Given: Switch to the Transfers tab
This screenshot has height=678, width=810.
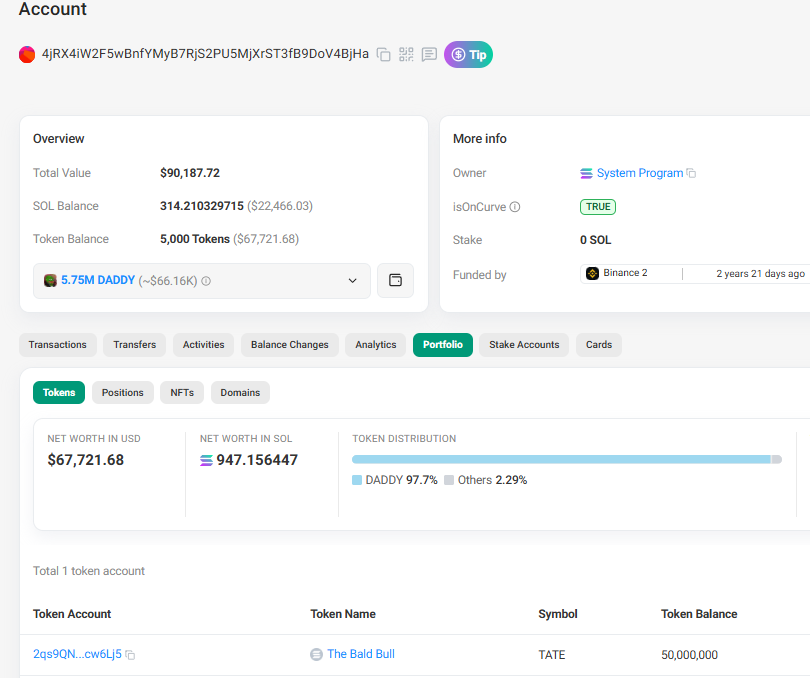Looking at the screenshot, I should pos(134,345).
